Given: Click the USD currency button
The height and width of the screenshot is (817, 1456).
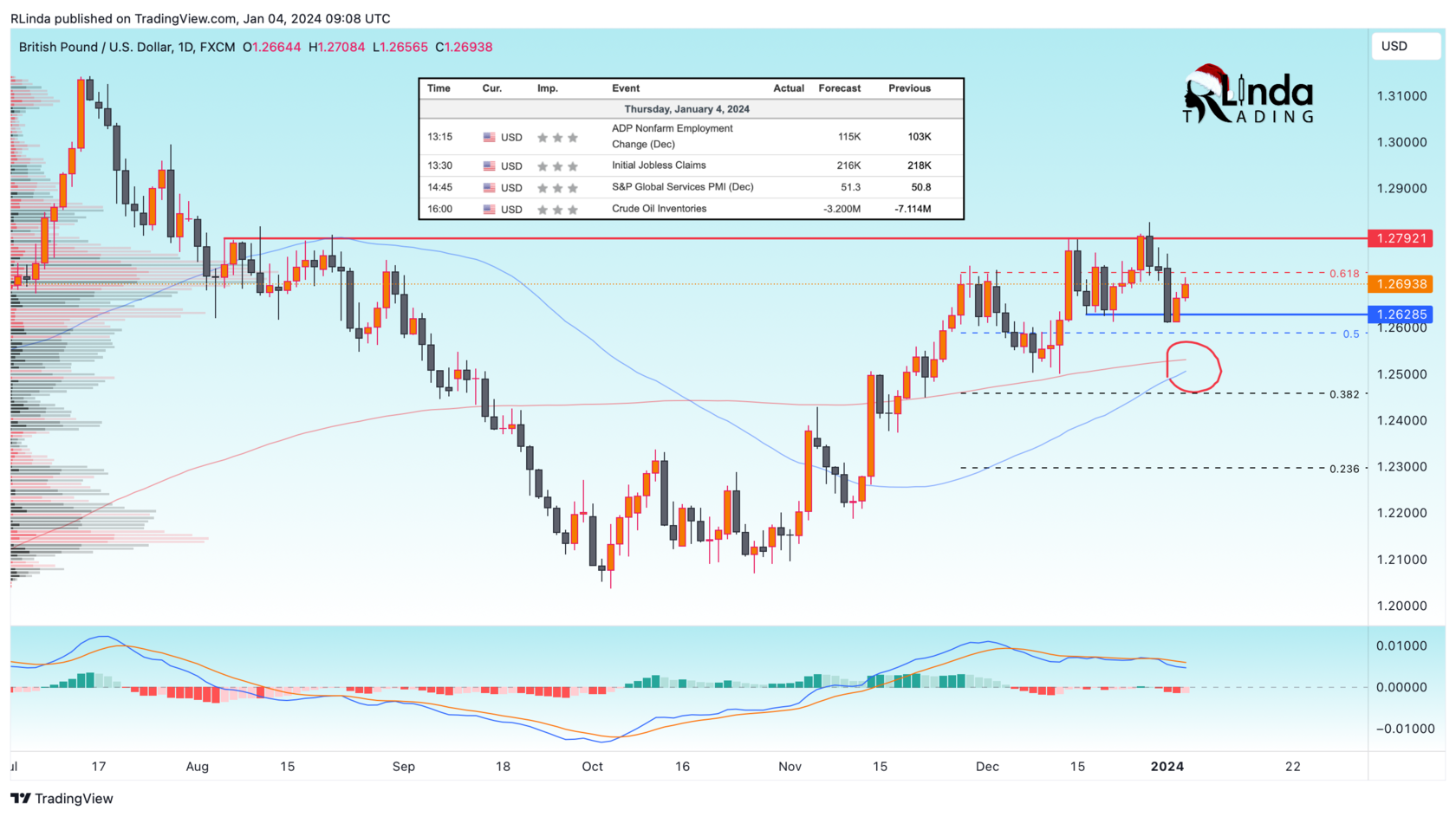Looking at the screenshot, I should tap(1405, 46).
